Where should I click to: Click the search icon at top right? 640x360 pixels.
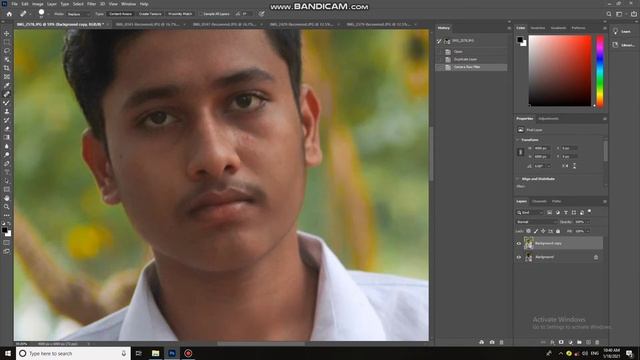[x=609, y=14]
